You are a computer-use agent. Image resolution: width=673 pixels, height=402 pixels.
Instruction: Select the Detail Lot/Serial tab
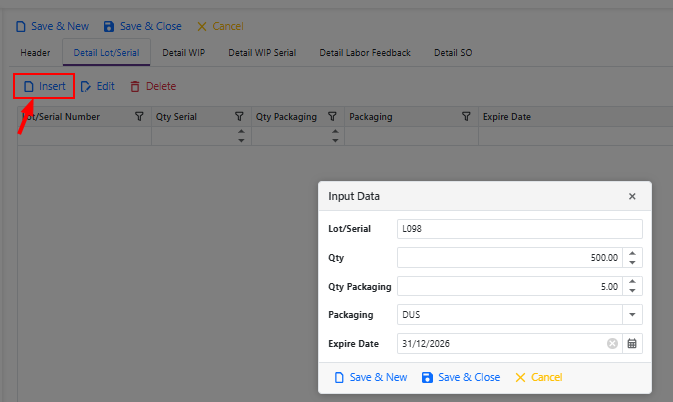pyautogui.click(x=106, y=53)
